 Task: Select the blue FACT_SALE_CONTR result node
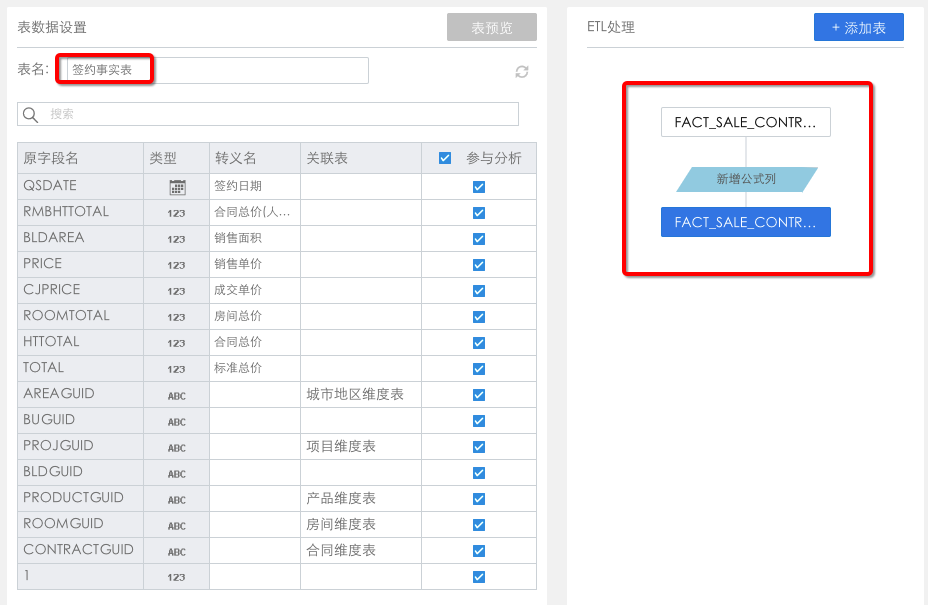click(746, 222)
